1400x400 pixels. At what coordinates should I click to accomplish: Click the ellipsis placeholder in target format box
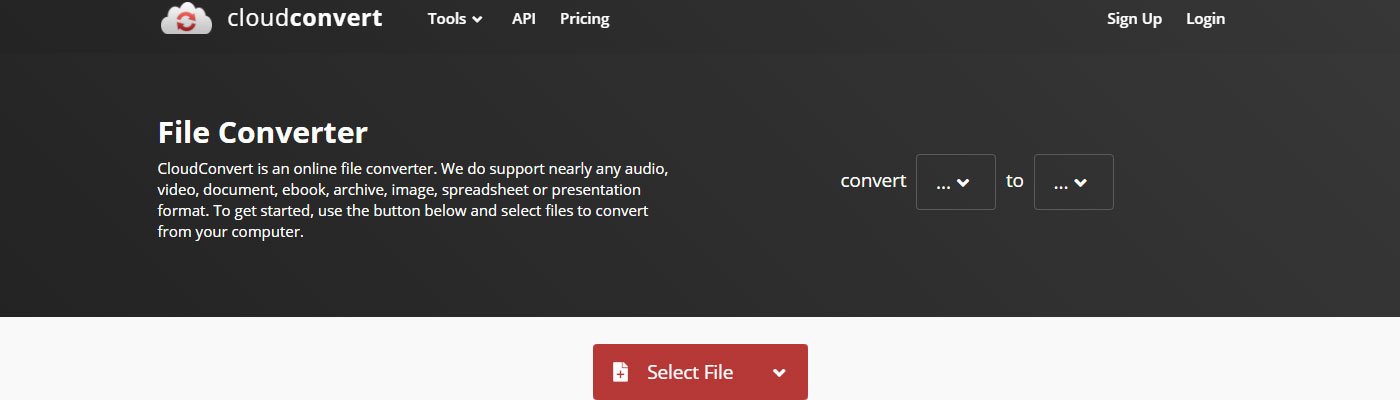click(x=1061, y=183)
